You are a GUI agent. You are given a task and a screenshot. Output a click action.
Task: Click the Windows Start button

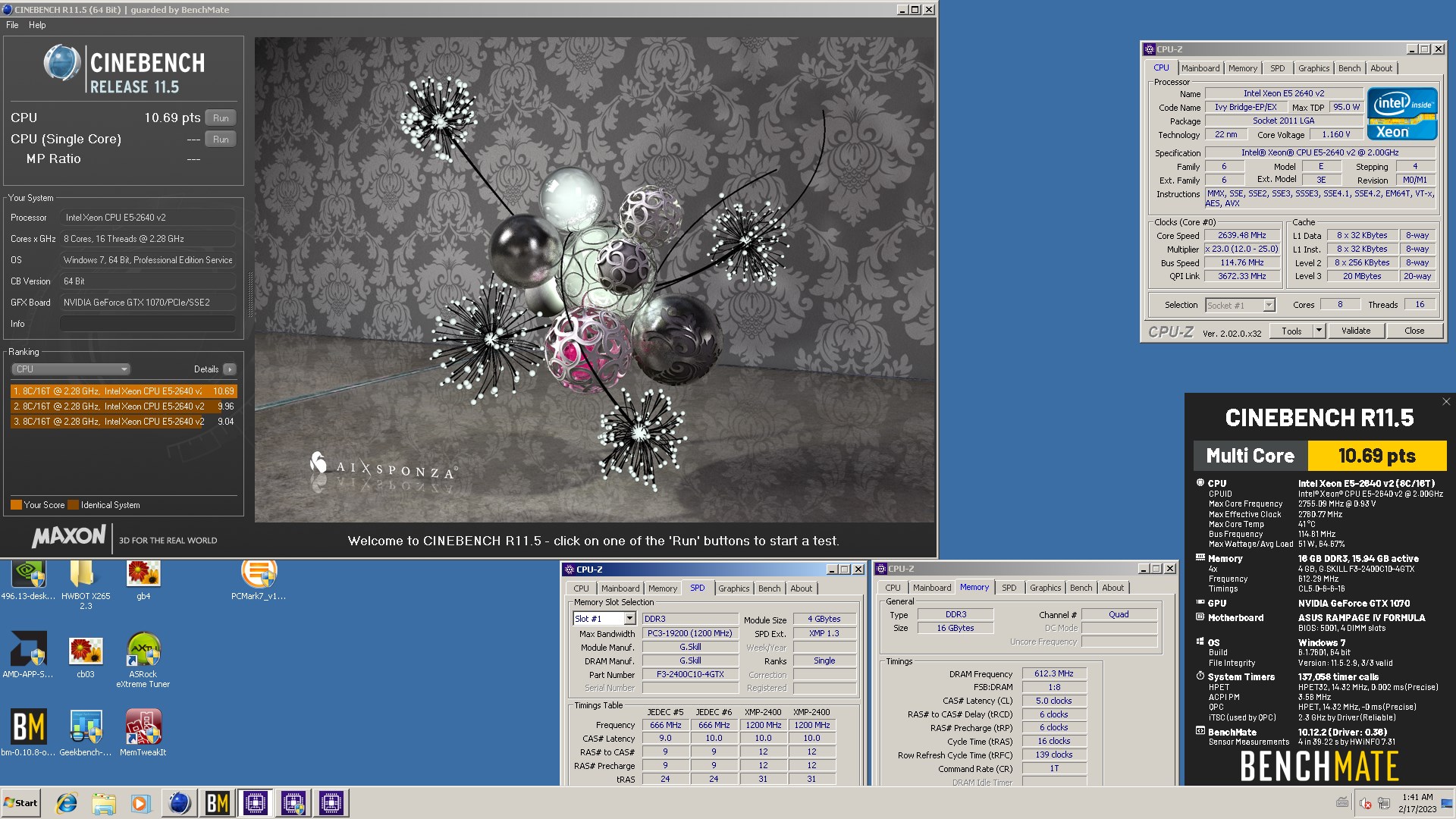pos(20,803)
